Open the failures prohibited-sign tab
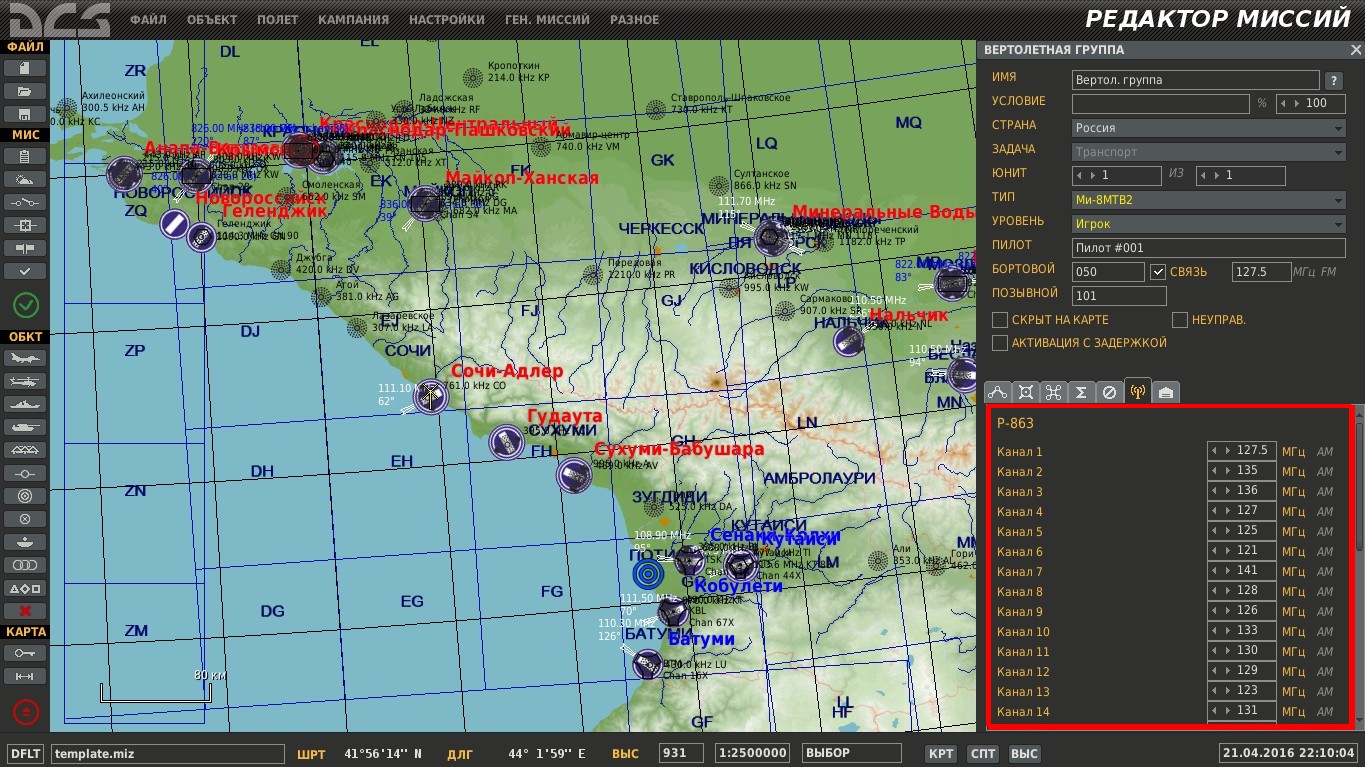The height and width of the screenshot is (767, 1365). point(1109,392)
